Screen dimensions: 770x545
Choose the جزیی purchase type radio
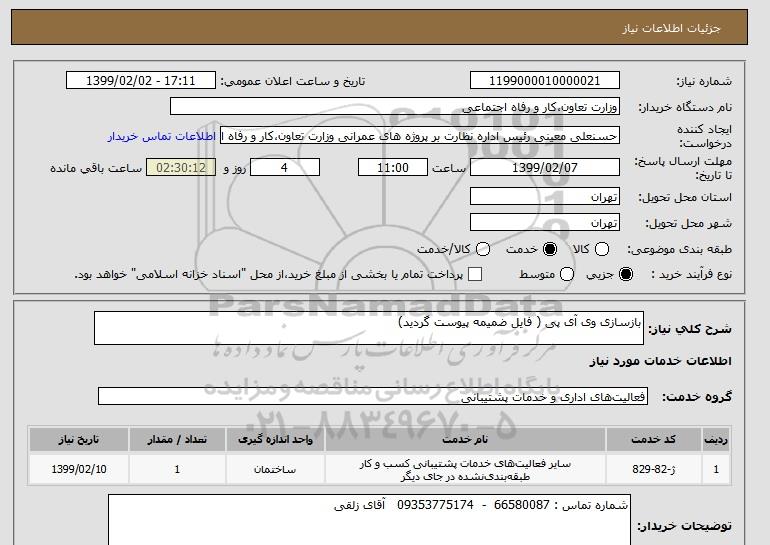point(626,274)
